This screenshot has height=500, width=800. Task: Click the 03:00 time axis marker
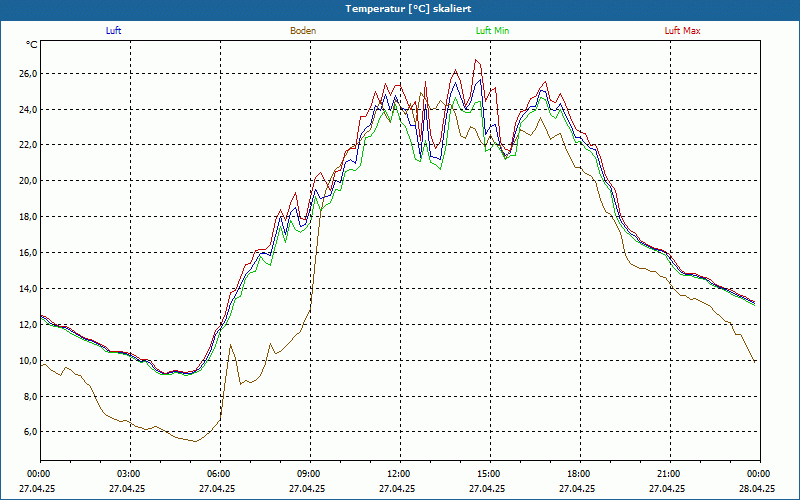click(x=129, y=474)
